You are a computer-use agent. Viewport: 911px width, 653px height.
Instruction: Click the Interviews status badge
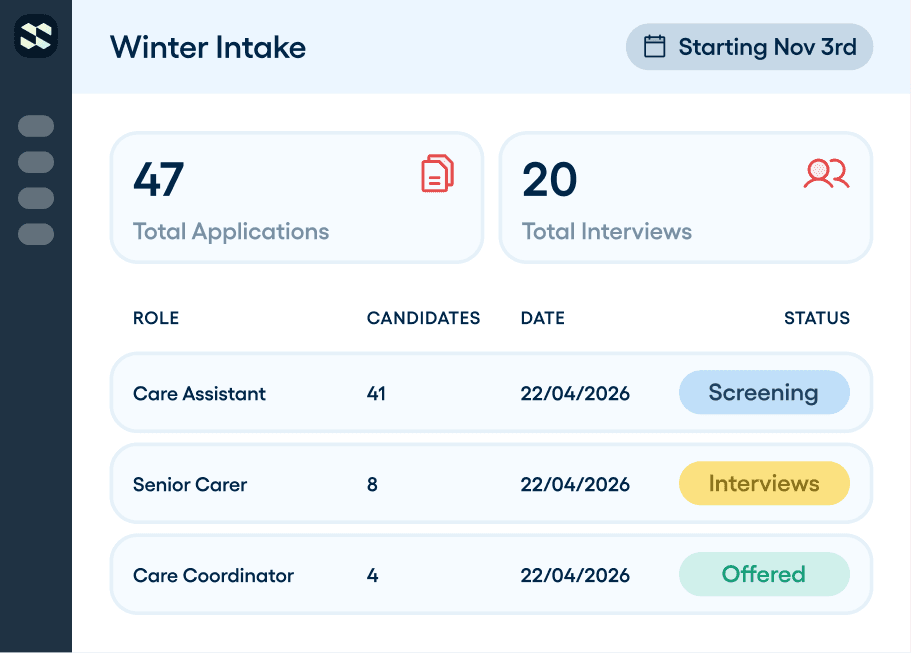coord(764,483)
